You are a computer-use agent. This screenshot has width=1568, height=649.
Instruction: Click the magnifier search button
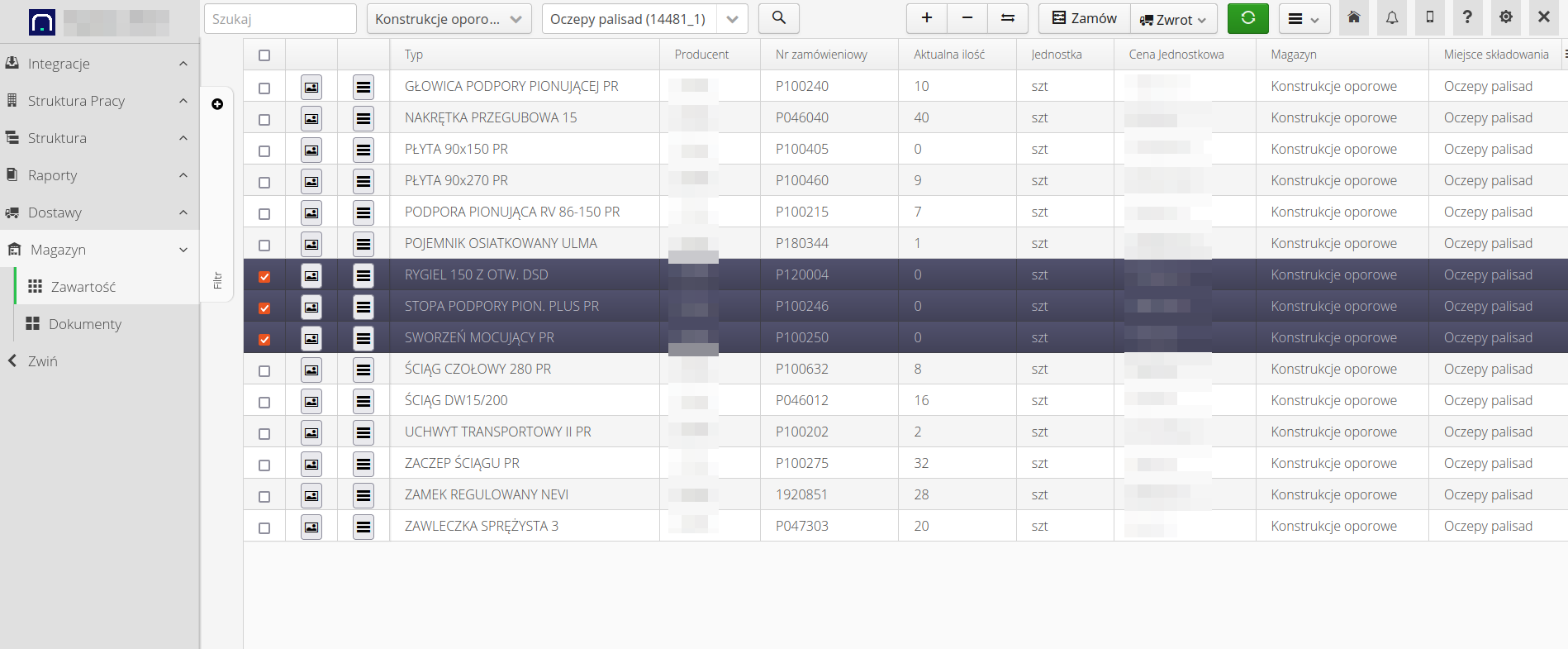pos(778,18)
